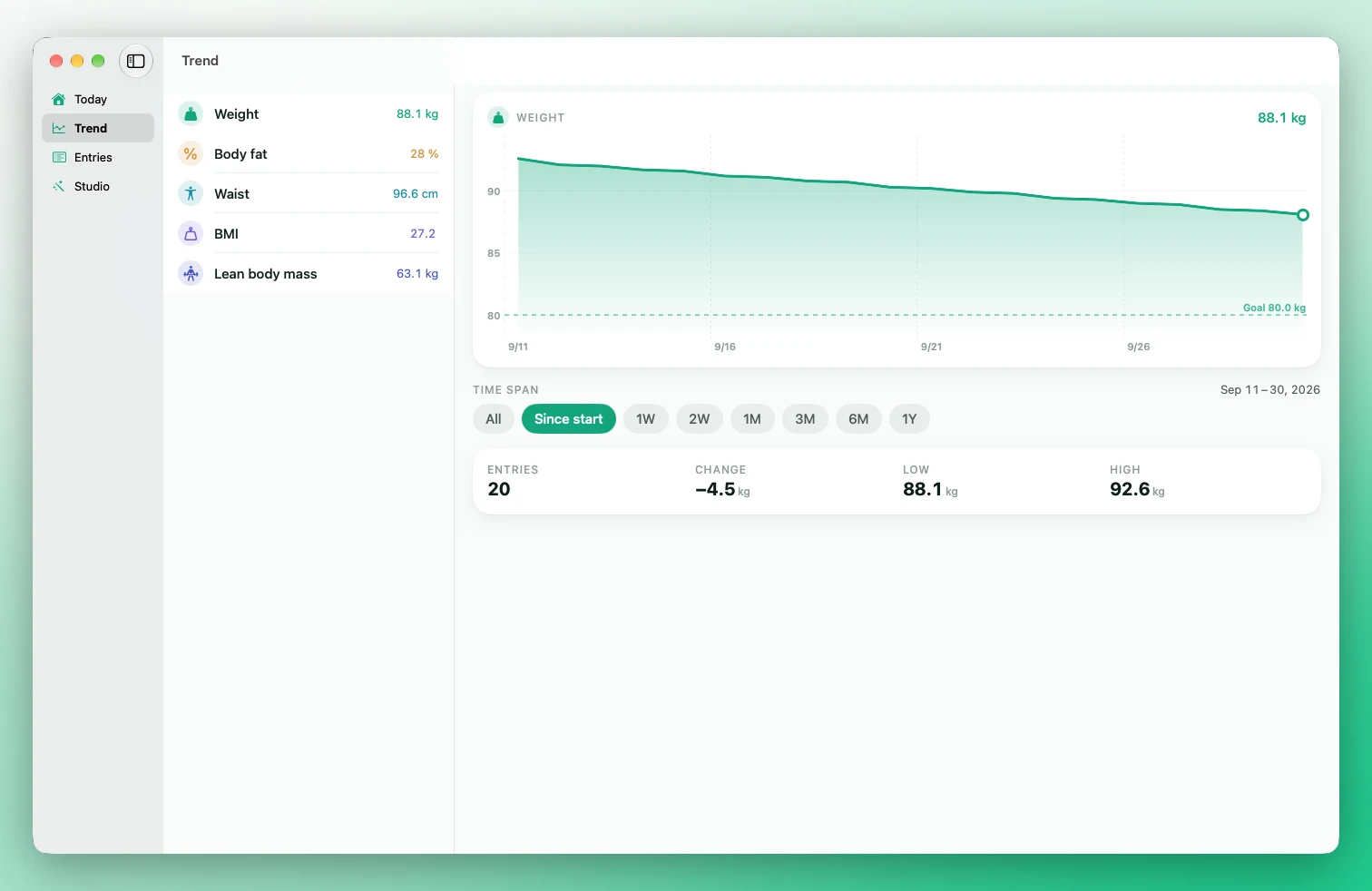1372x891 pixels.
Task: Click the 63.1 kg lean mass value
Action: click(417, 274)
